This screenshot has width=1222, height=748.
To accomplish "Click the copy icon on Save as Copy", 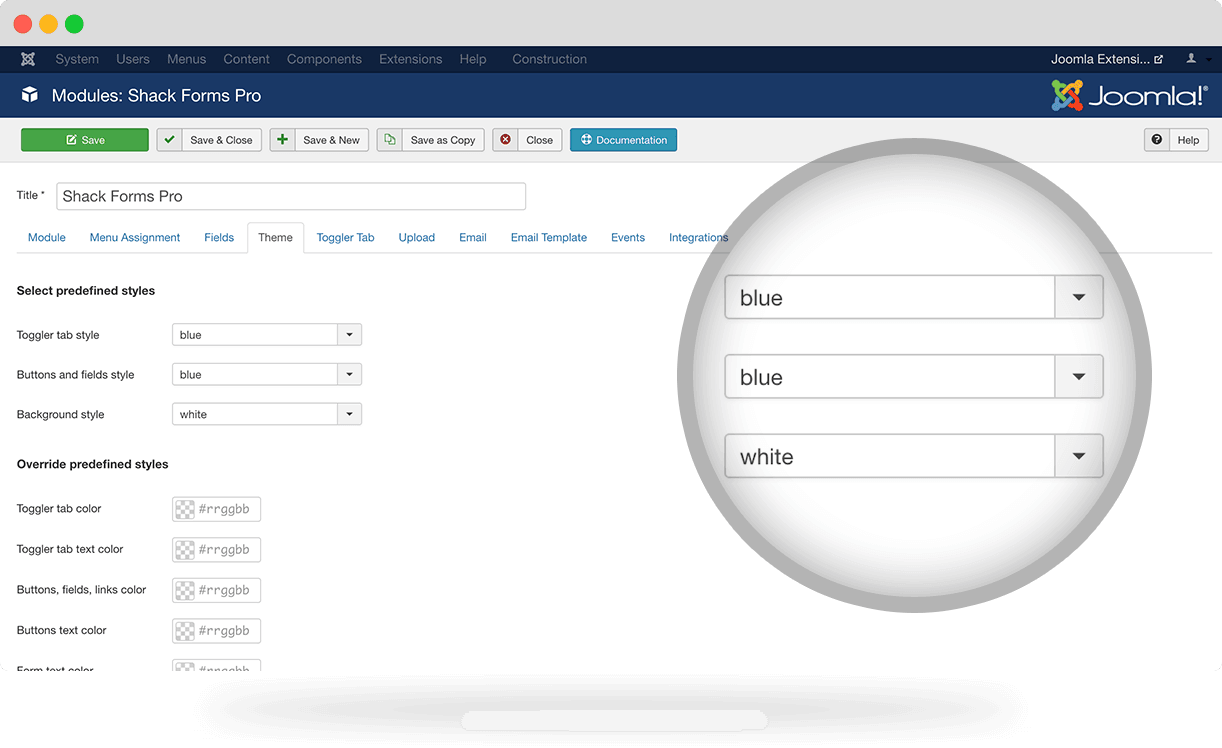I will click(390, 140).
